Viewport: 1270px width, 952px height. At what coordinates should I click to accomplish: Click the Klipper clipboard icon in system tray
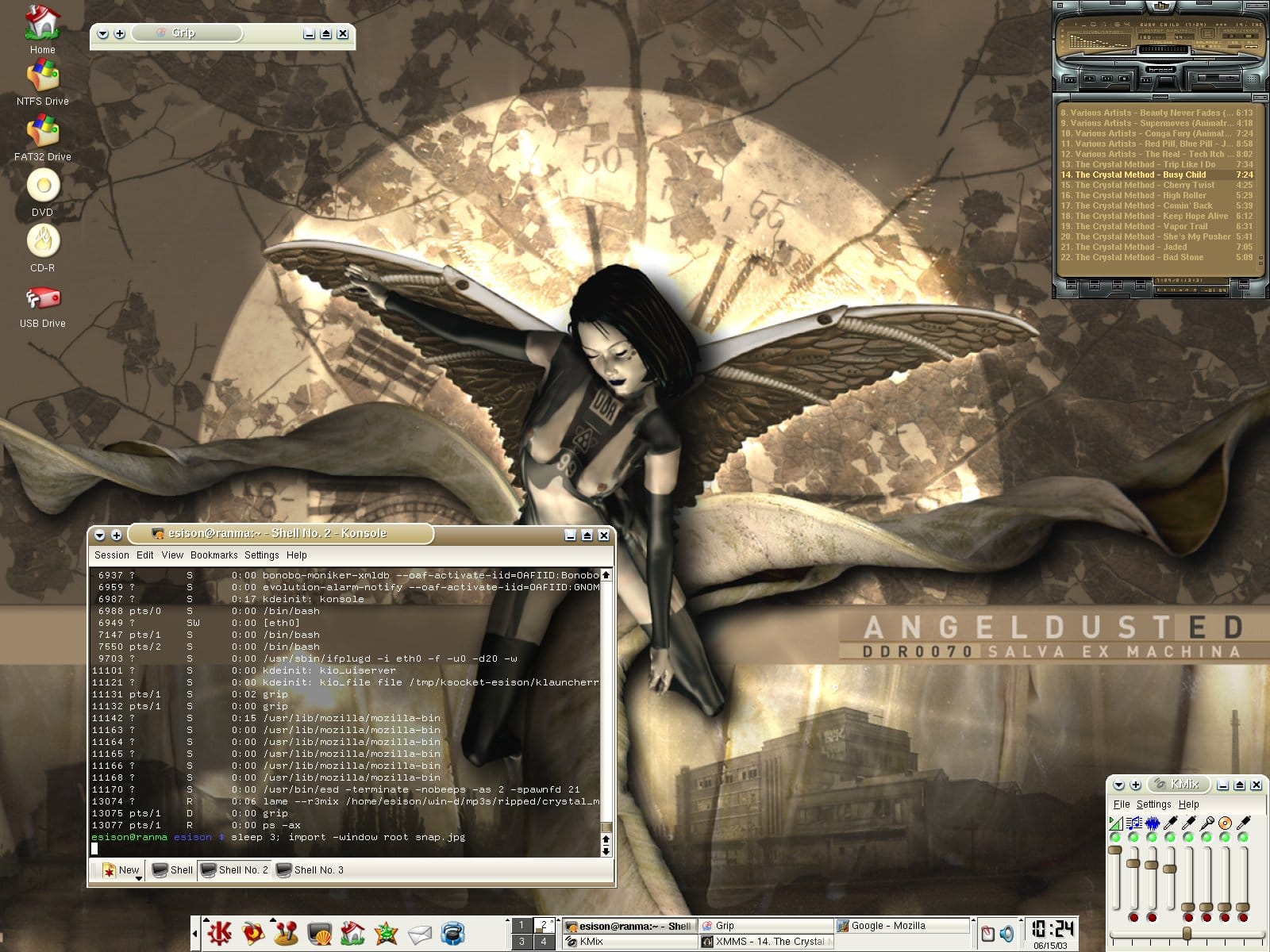(x=987, y=934)
